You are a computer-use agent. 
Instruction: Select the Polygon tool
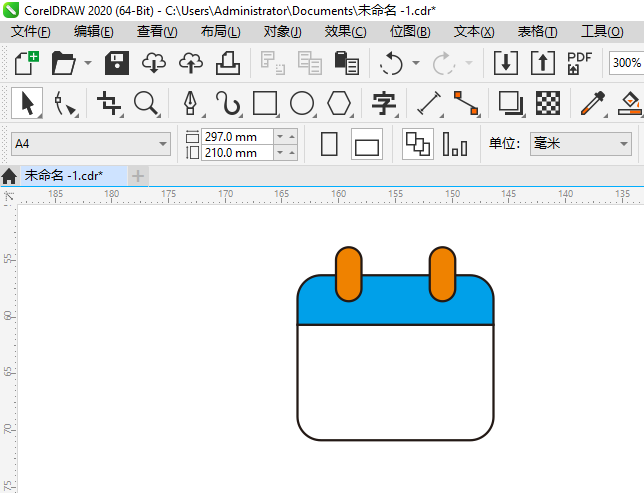(339, 103)
